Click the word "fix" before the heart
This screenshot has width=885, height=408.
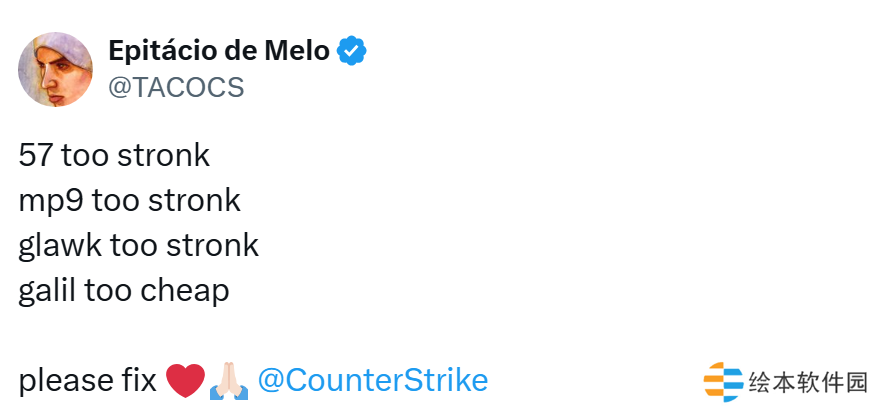click(x=140, y=381)
